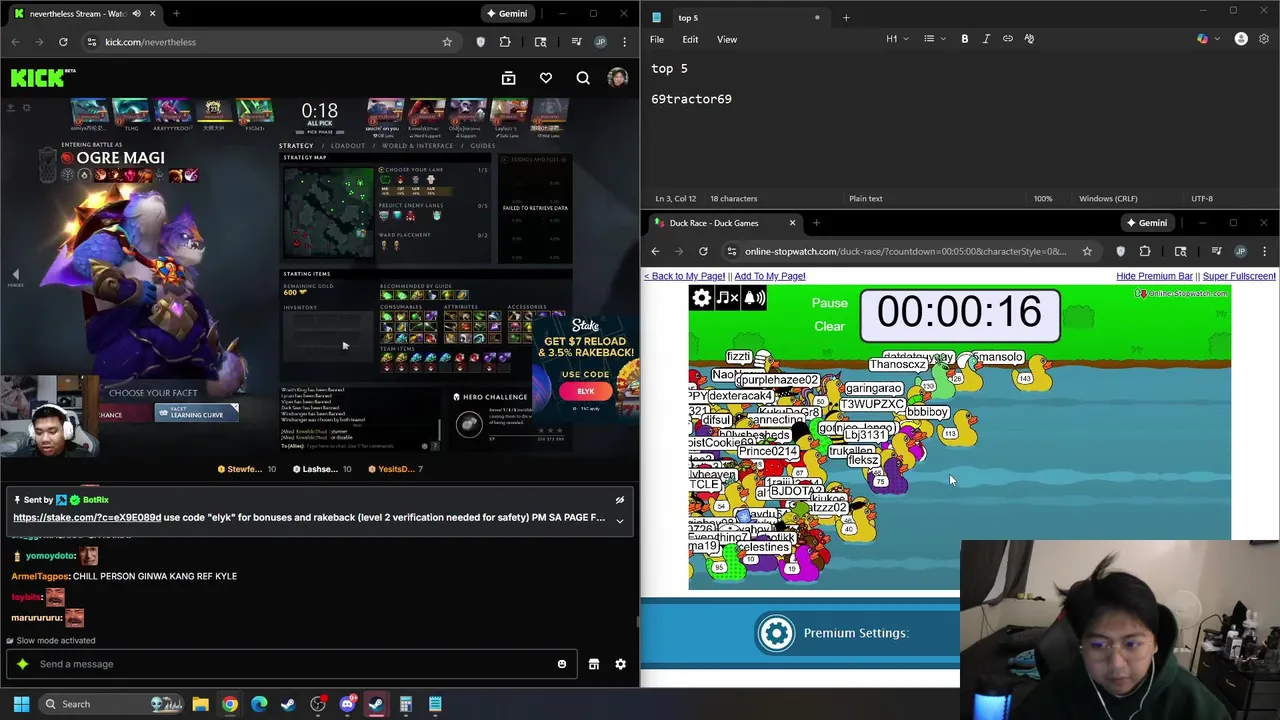Viewport: 1280px width, 720px height.
Task: Open Duck Race settings gear icon
Action: (702, 298)
